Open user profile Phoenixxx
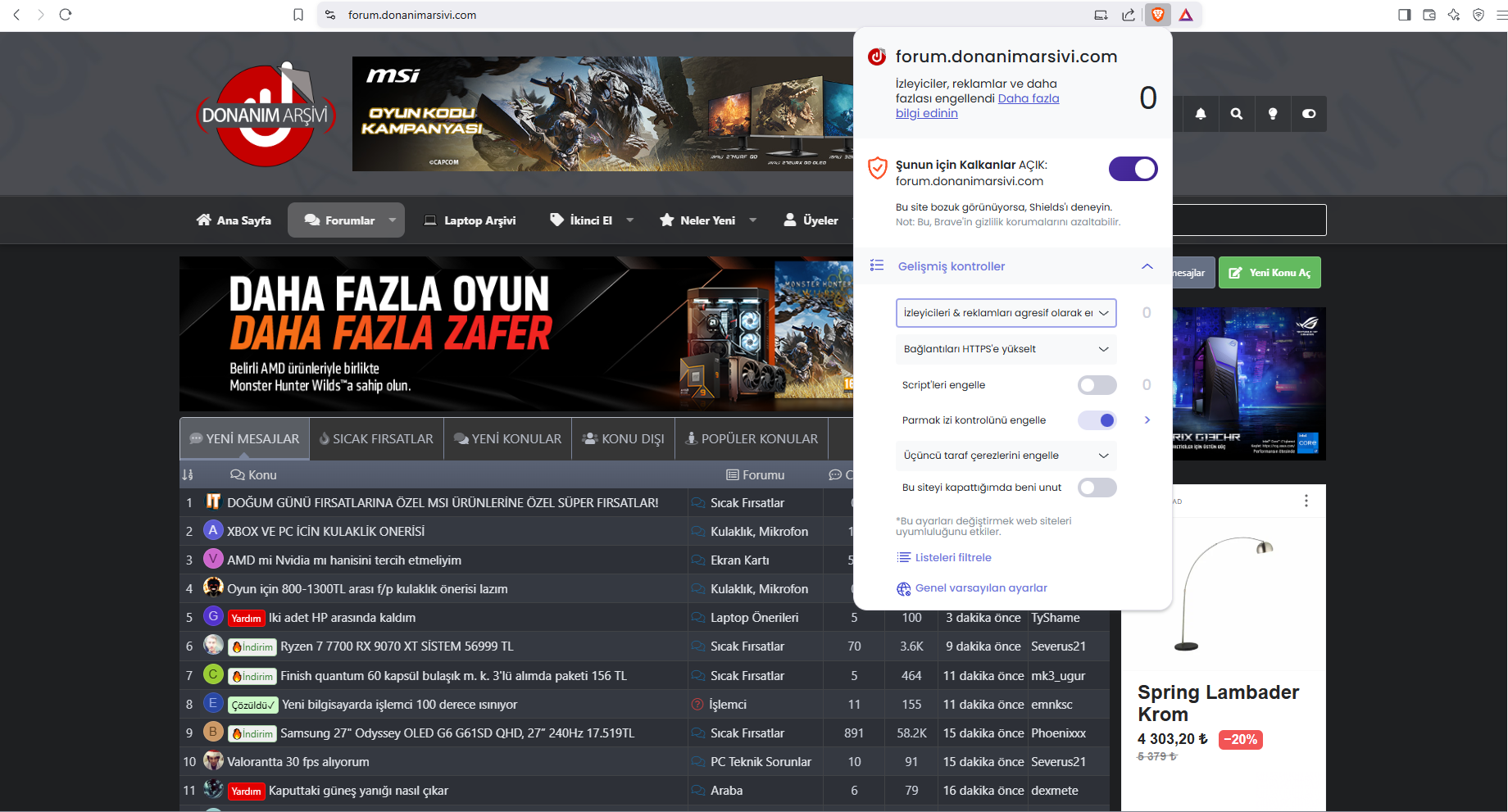 tap(1059, 733)
